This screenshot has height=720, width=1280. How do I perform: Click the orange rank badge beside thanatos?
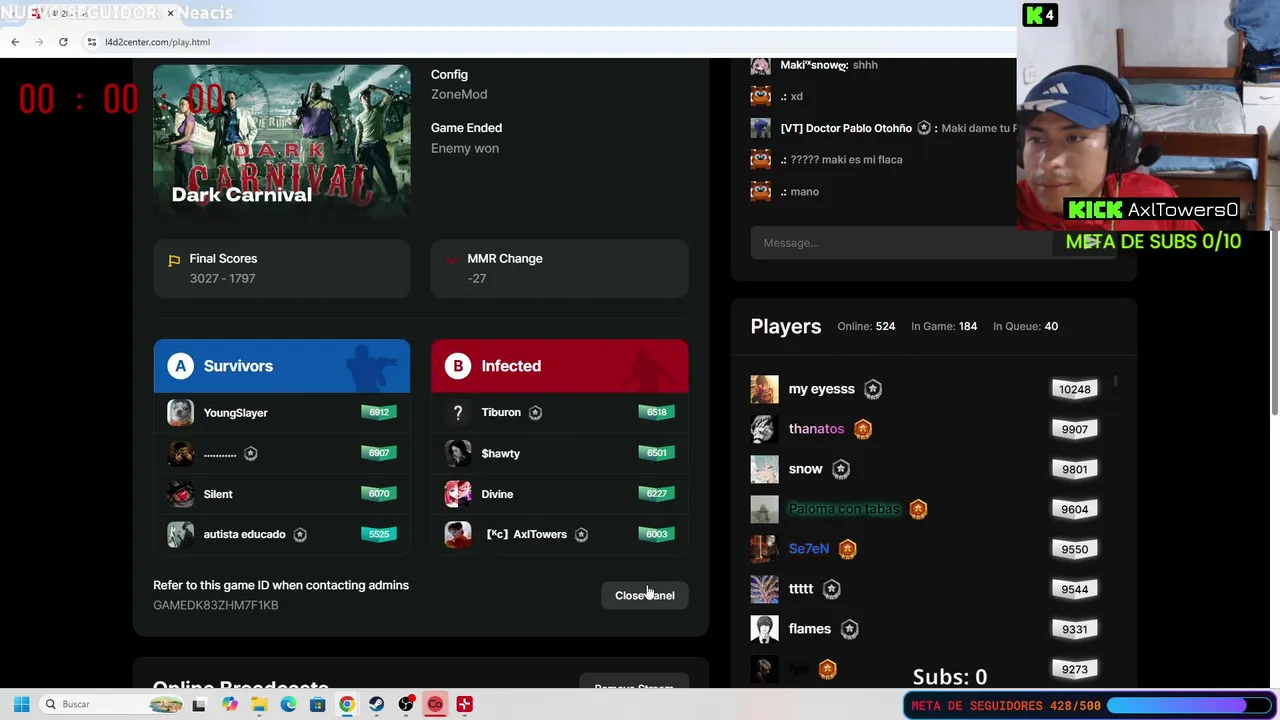click(x=863, y=429)
